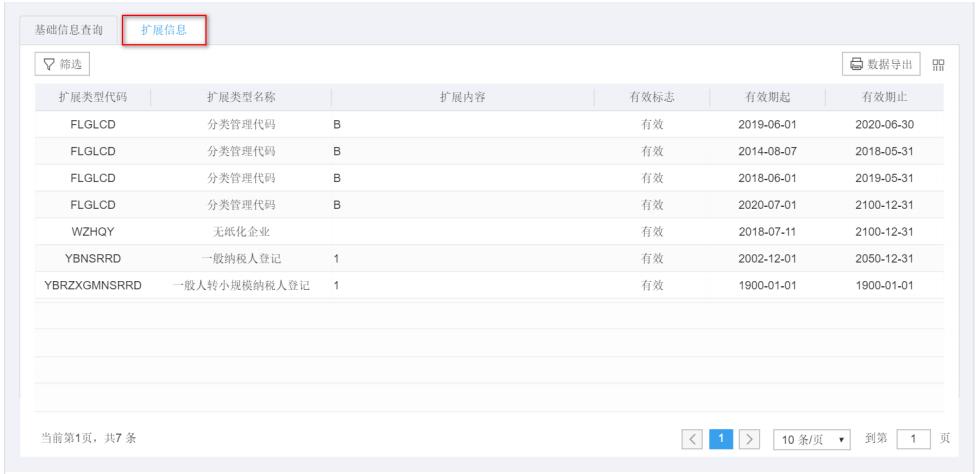
Task: Click the 筛选 filter button
Action: pyautogui.click(x=62, y=65)
